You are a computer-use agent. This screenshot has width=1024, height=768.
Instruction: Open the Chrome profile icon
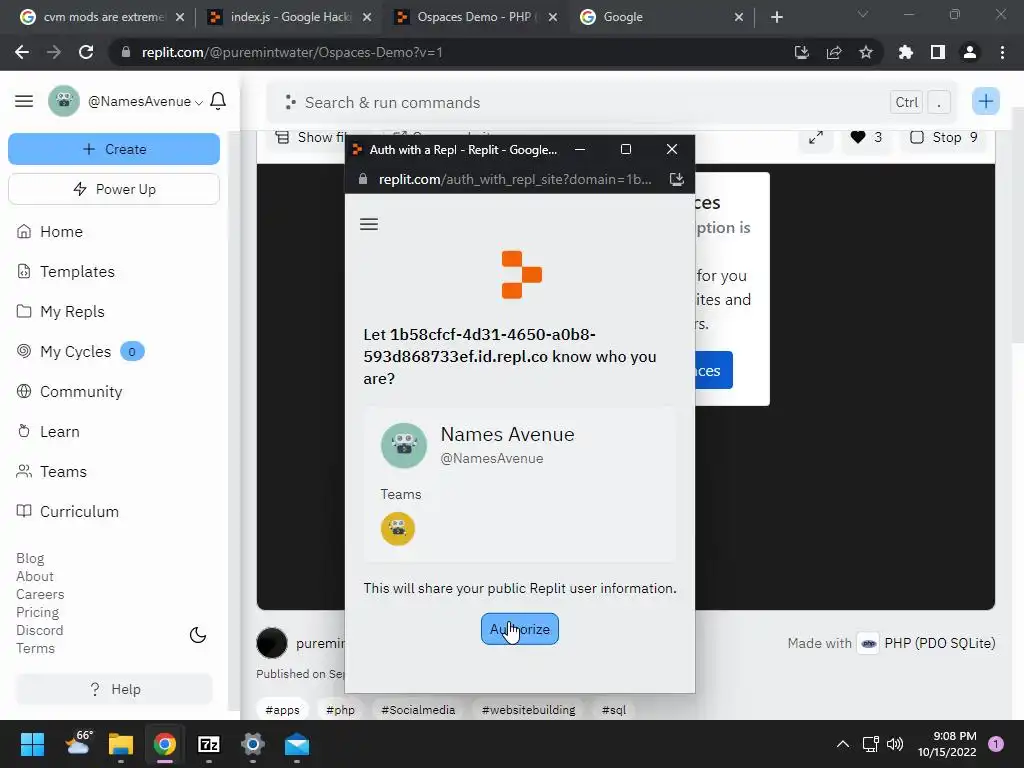[x=970, y=52]
